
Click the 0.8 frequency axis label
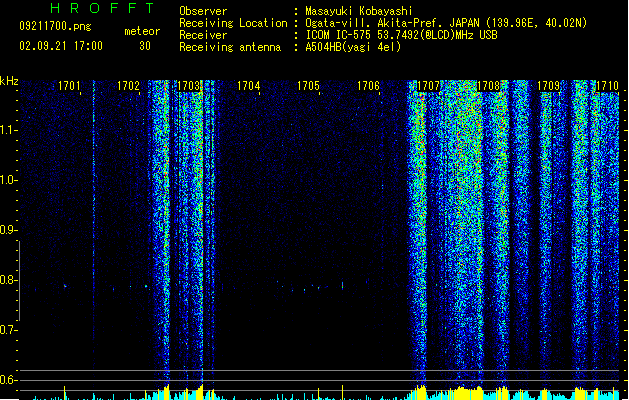[x=8, y=280]
